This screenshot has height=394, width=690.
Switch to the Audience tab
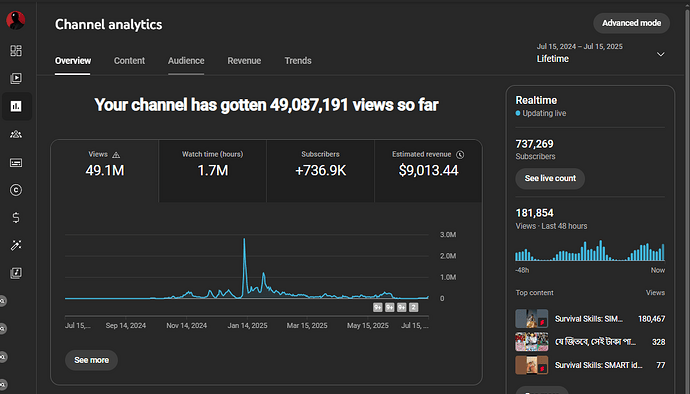(x=186, y=61)
